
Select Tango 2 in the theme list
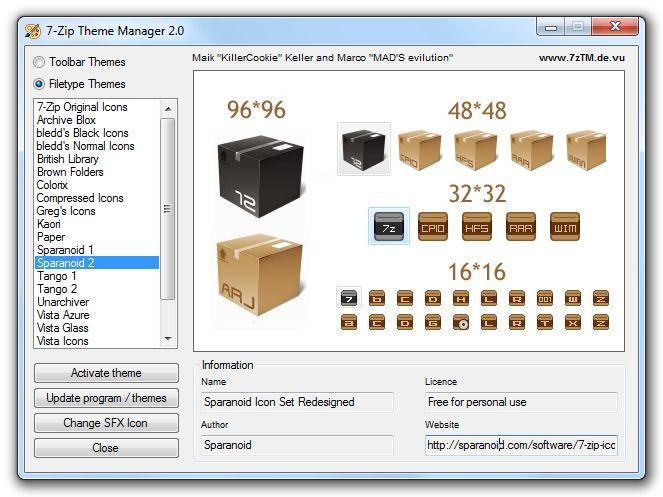pos(57,289)
